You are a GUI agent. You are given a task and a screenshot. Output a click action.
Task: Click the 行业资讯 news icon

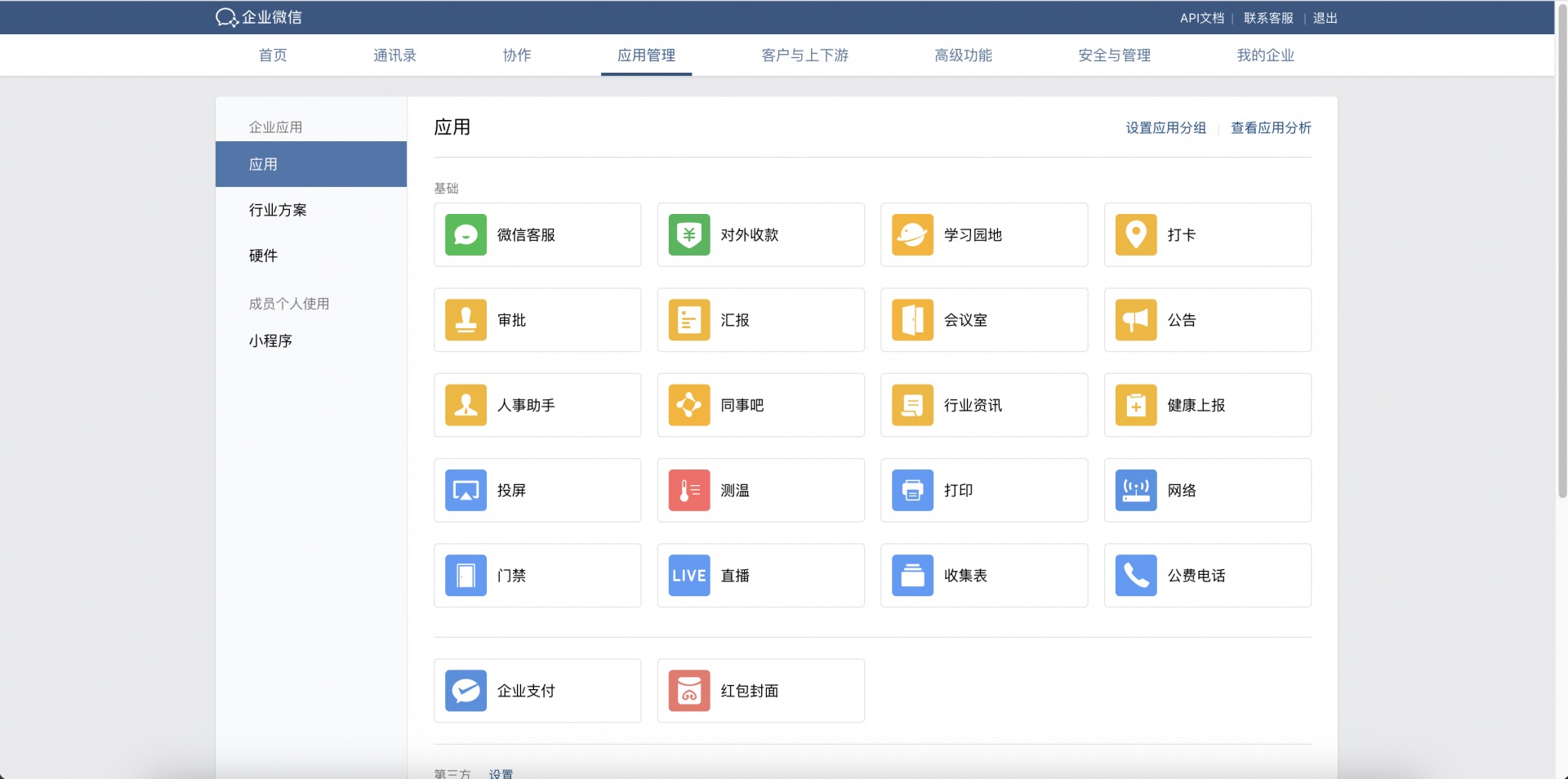[x=912, y=405]
